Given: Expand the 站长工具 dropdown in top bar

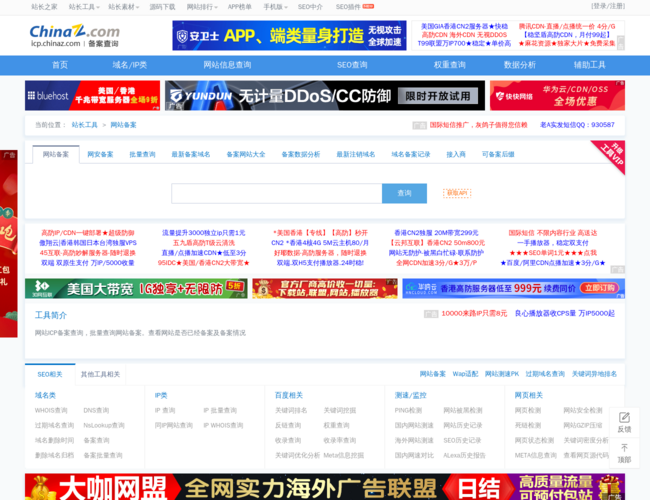Looking at the screenshot, I should 84,7.
